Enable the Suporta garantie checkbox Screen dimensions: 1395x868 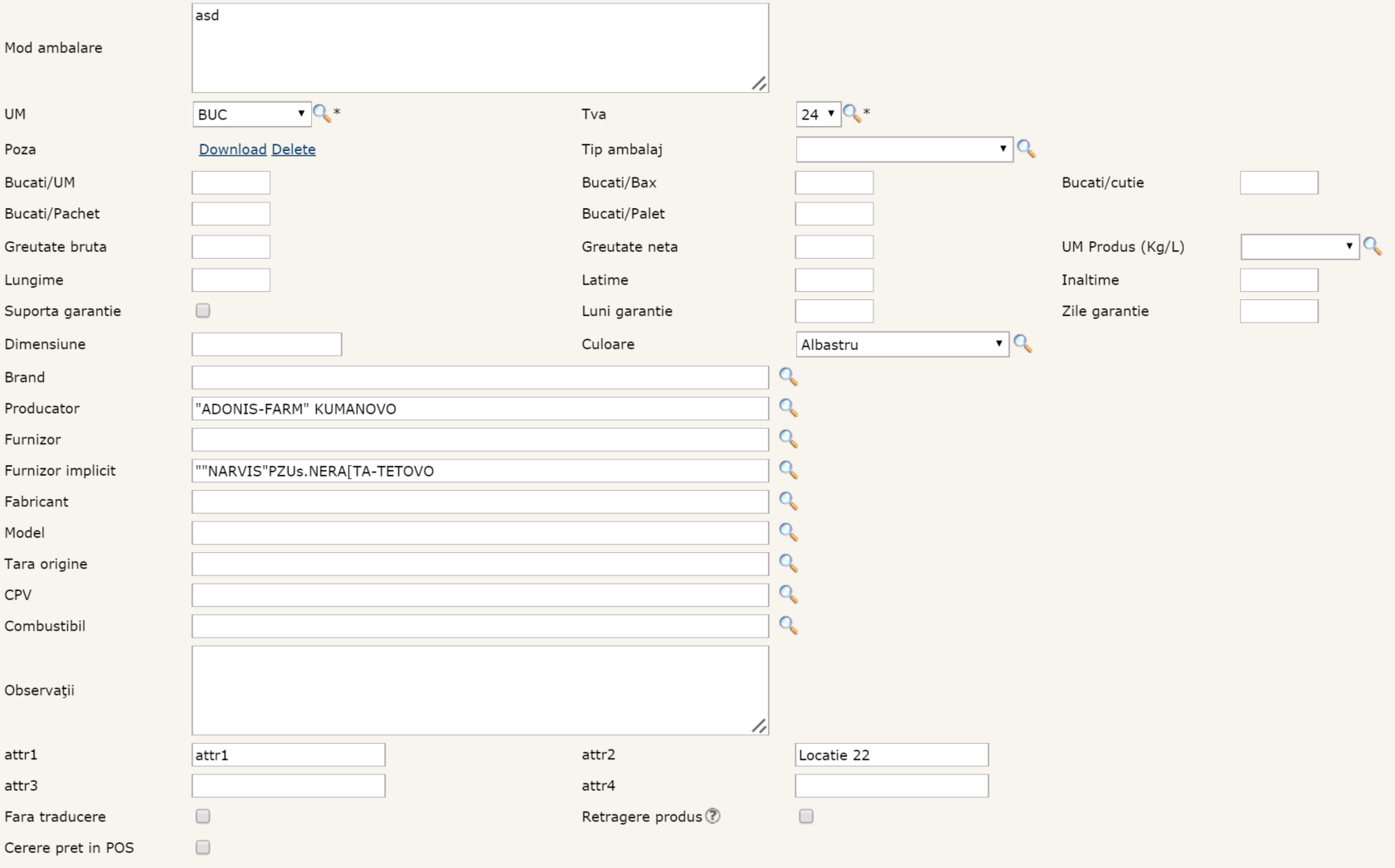coord(202,311)
